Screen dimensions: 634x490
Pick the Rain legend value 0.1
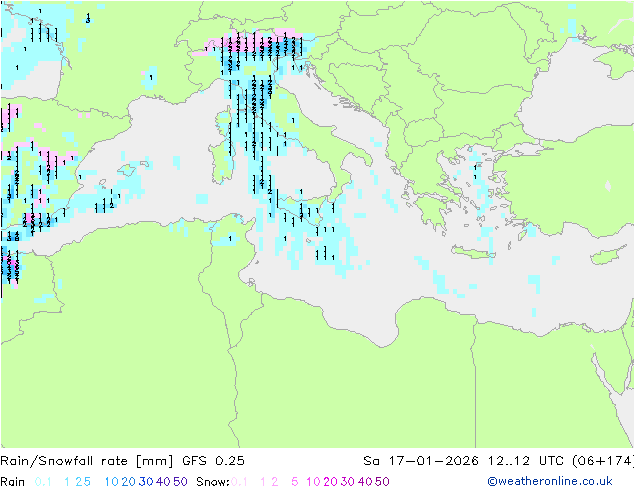point(43,482)
